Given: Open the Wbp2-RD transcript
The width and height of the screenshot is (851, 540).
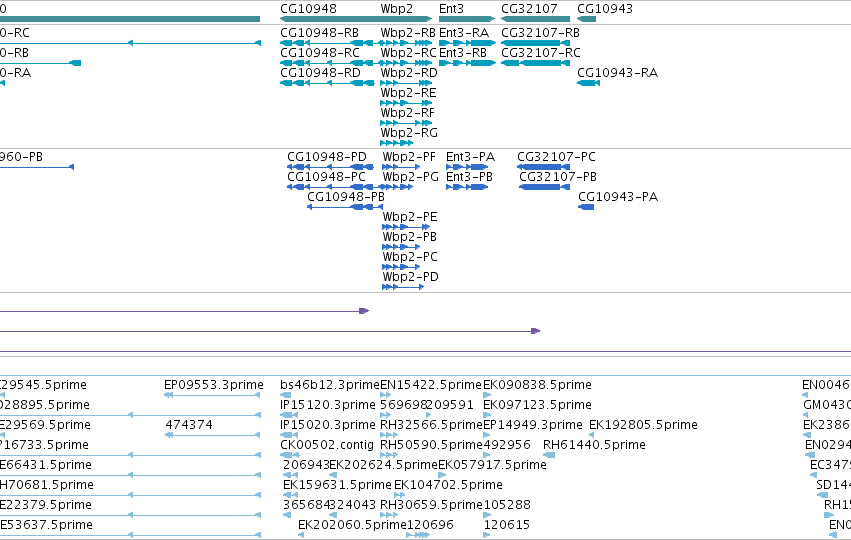Looking at the screenshot, I should [409, 73].
